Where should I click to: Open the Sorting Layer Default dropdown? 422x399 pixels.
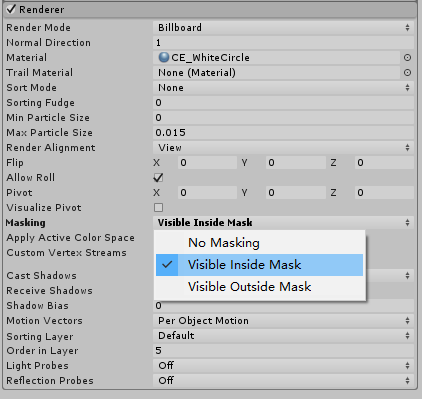coord(283,336)
